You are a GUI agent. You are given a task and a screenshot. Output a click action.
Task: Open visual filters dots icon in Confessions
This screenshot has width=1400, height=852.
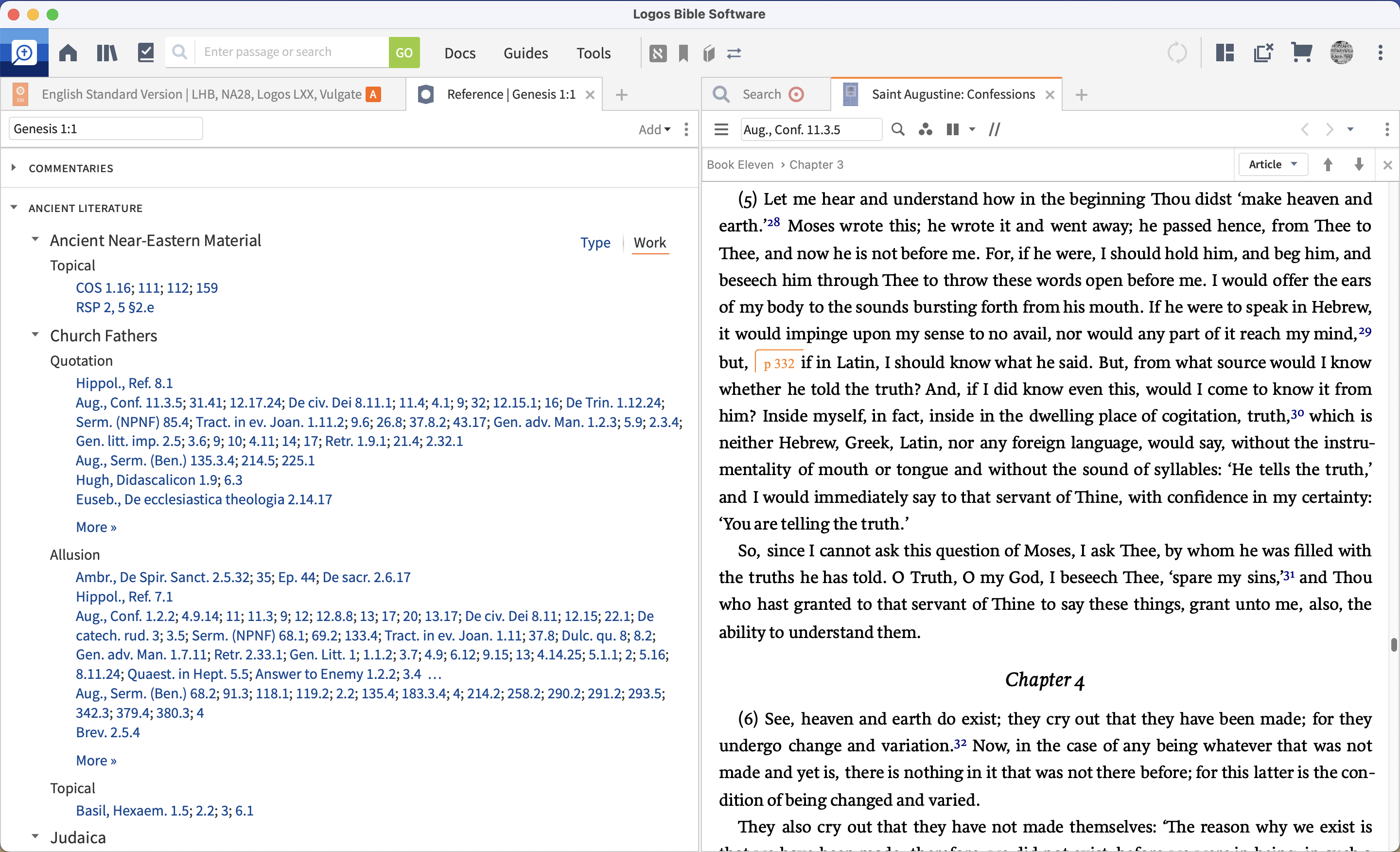pos(925,129)
